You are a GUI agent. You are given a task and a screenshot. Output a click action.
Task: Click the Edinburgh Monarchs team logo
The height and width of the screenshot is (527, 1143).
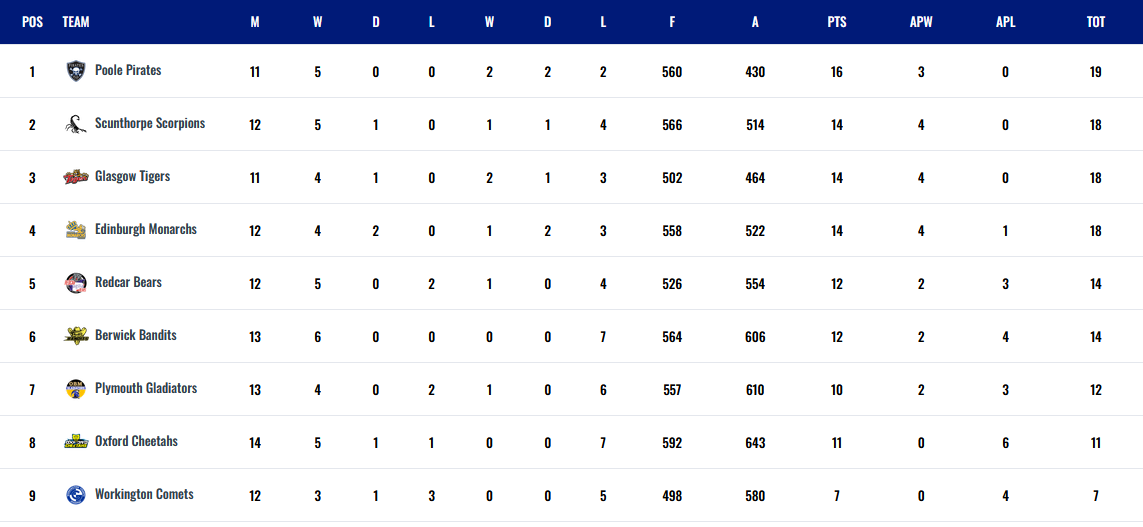point(76,230)
